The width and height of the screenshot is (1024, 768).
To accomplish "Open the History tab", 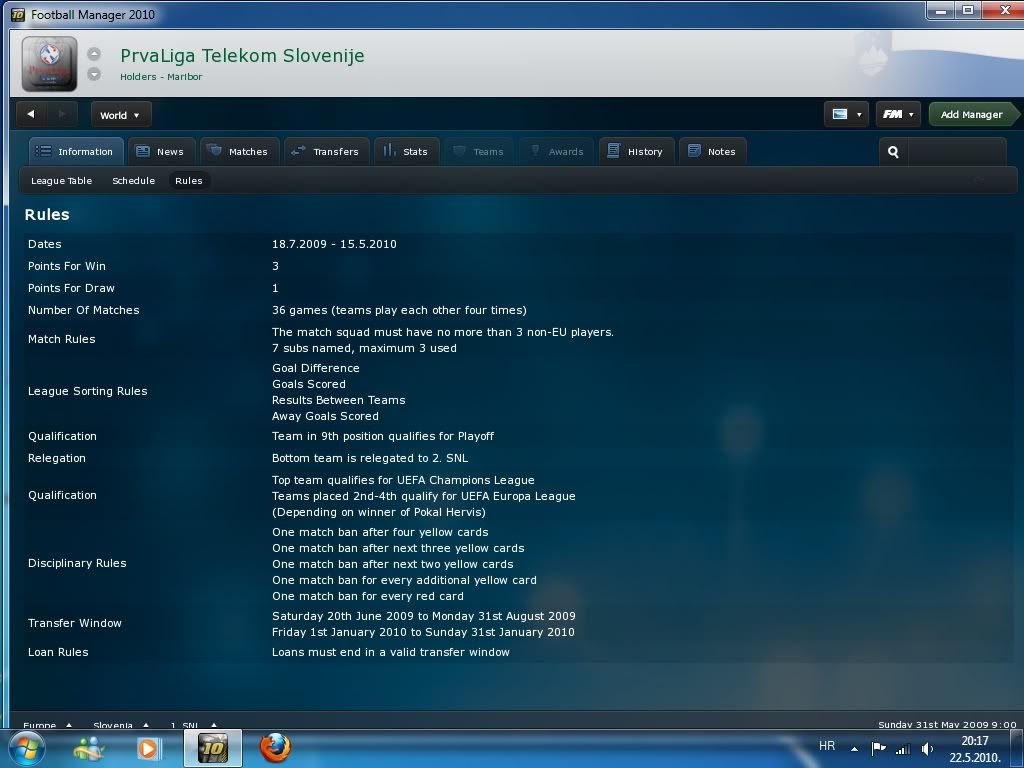I will pos(636,152).
